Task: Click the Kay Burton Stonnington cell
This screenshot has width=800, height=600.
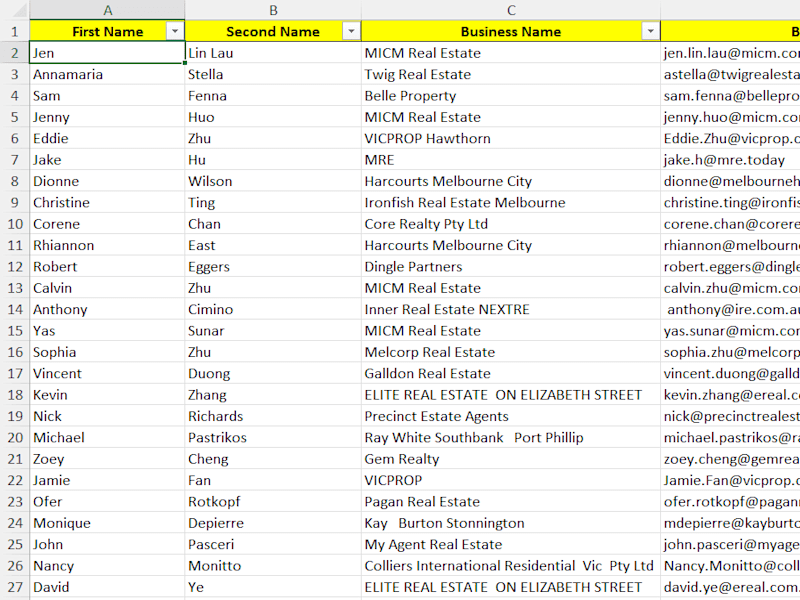Action: 511,523
